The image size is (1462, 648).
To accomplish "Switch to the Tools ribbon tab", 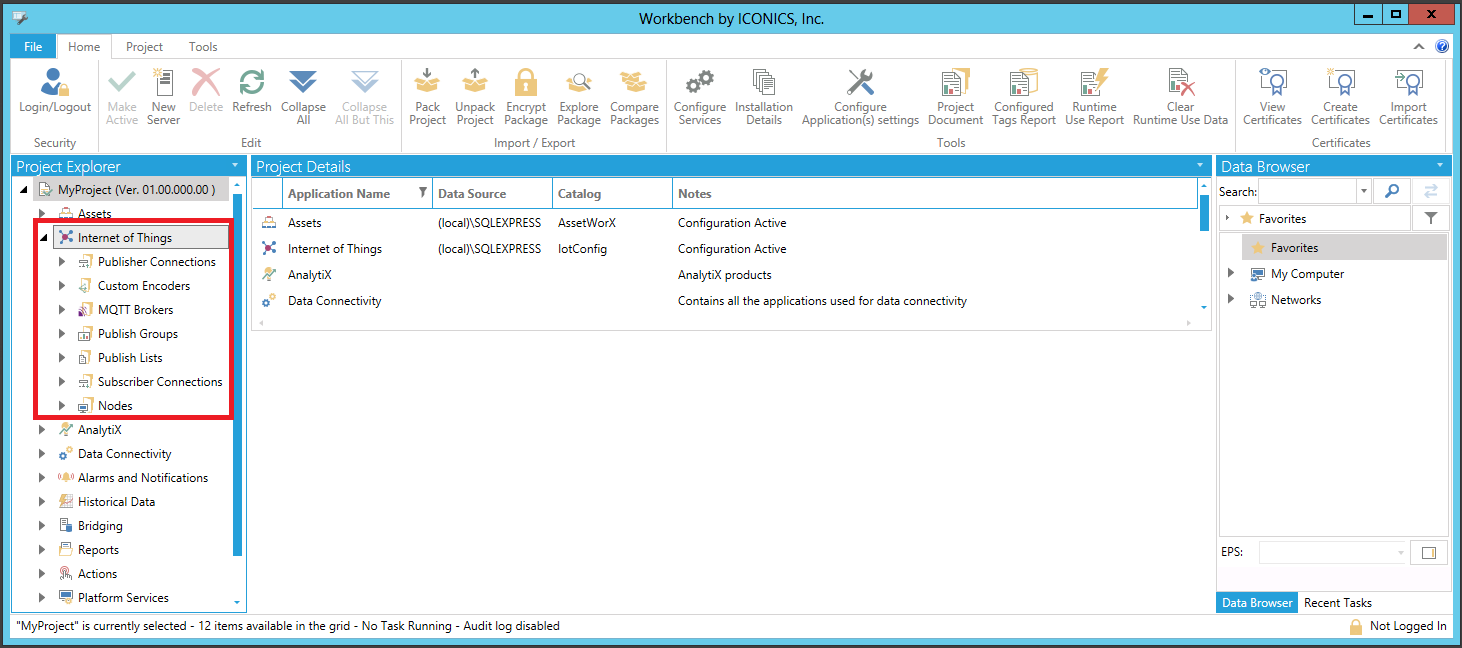I will click(x=203, y=47).
